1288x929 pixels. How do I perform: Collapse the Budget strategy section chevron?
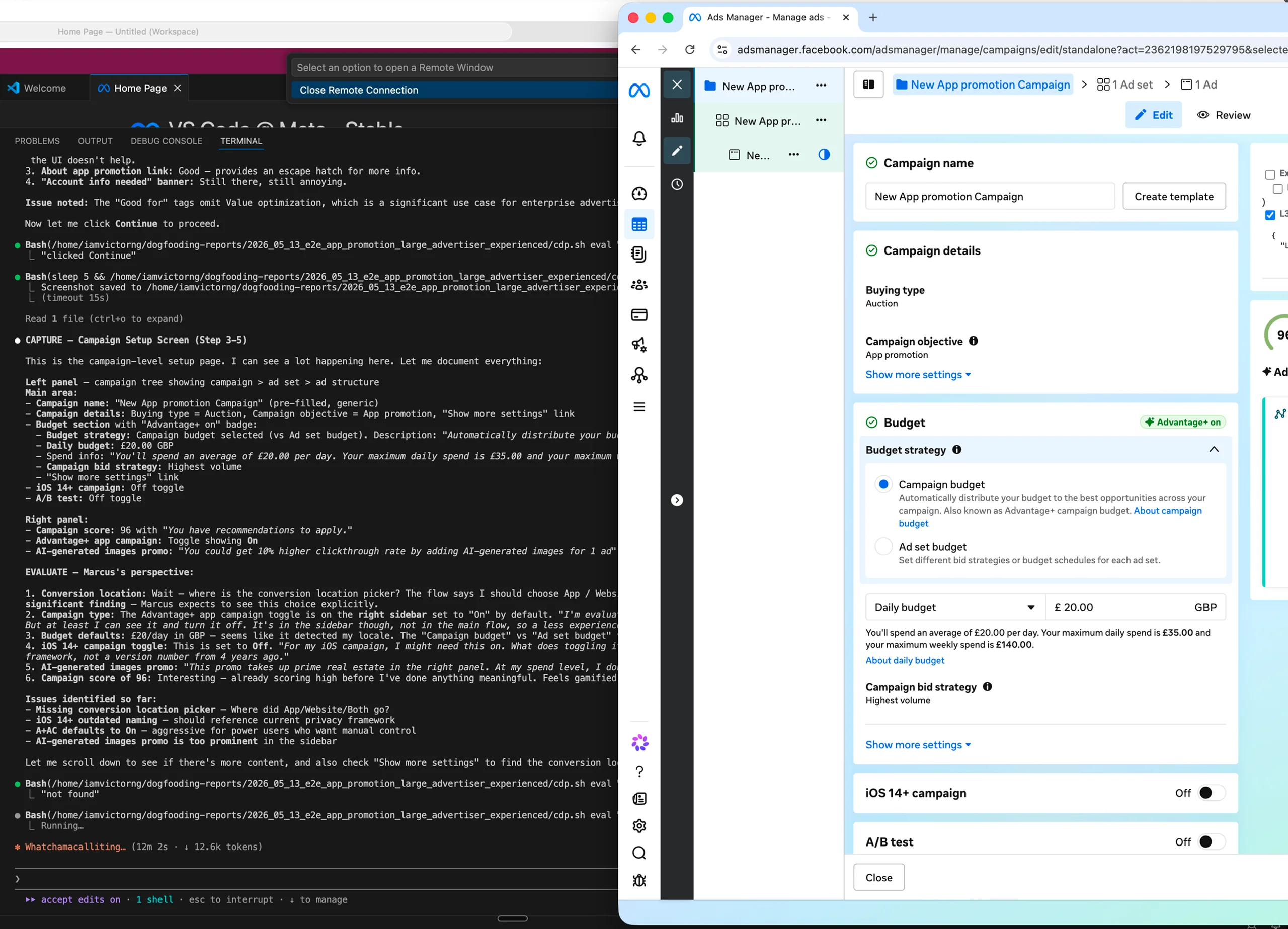(x=1214, y=449)
